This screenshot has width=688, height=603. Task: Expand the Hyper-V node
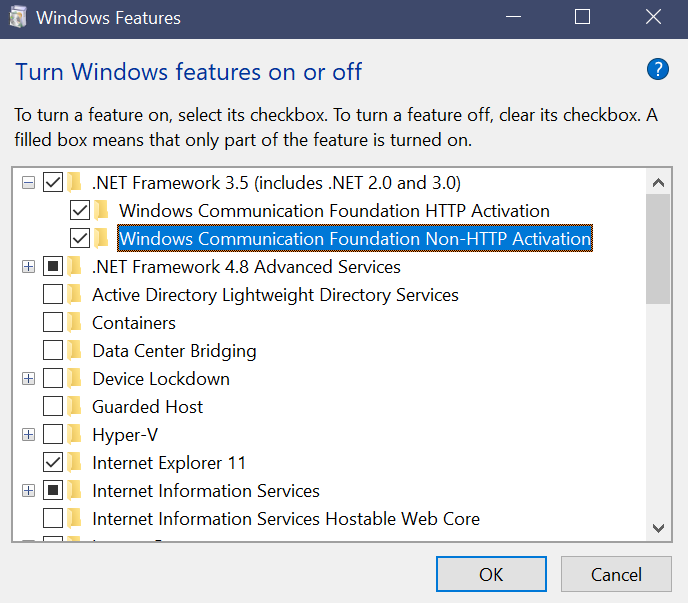point(29,434)
